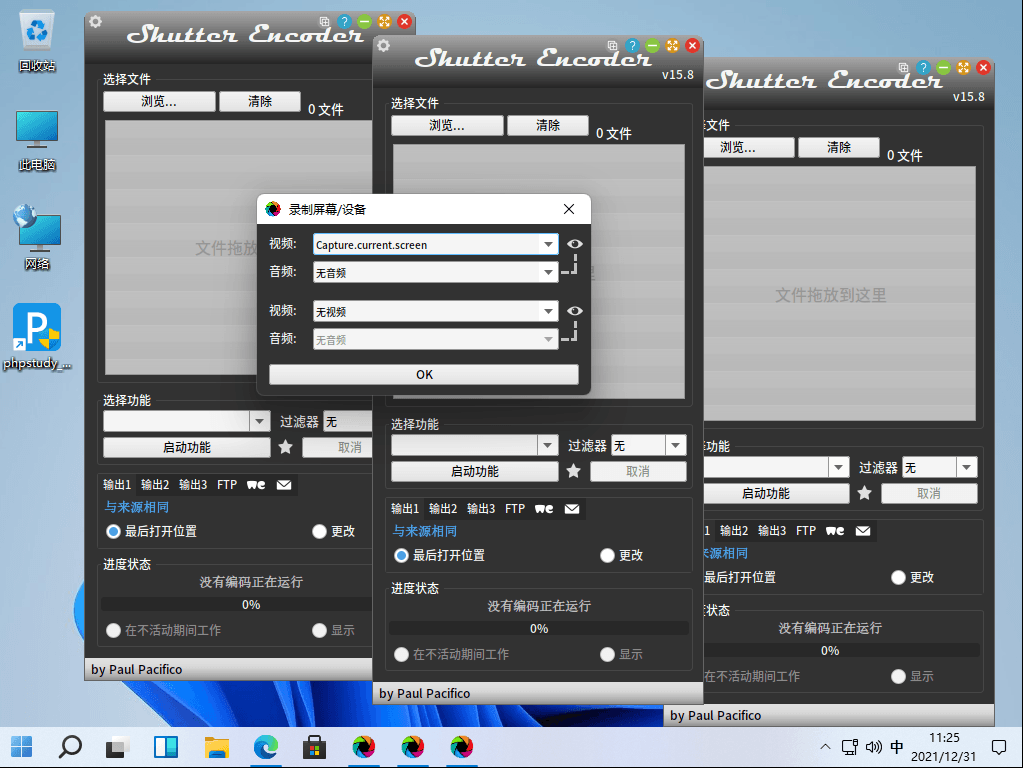Click 清除 button in middle window
This screenshot has width=1023, height=768.
coord(548,126)
